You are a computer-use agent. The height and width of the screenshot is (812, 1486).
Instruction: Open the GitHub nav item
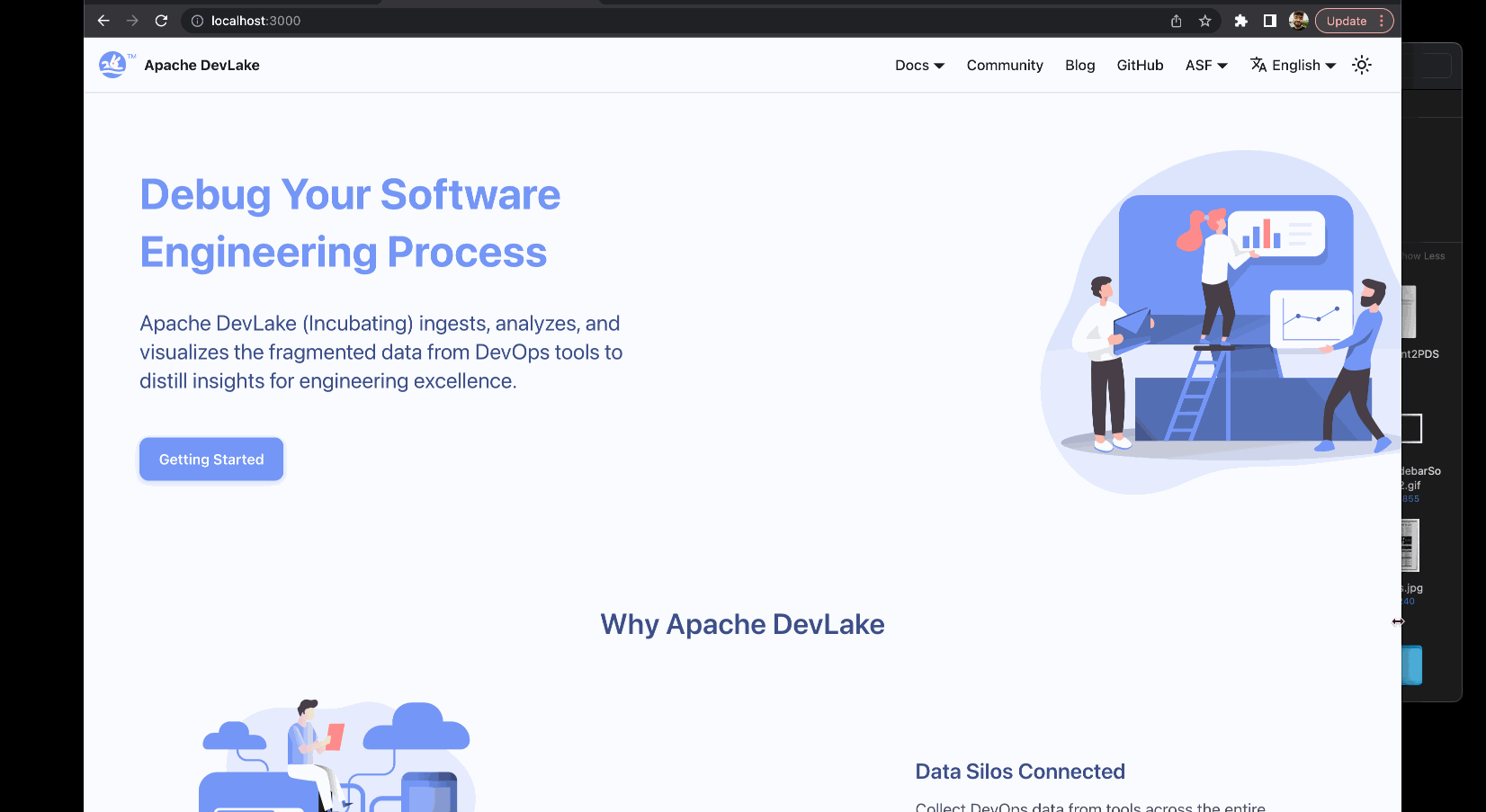(x=1140, y=65)
